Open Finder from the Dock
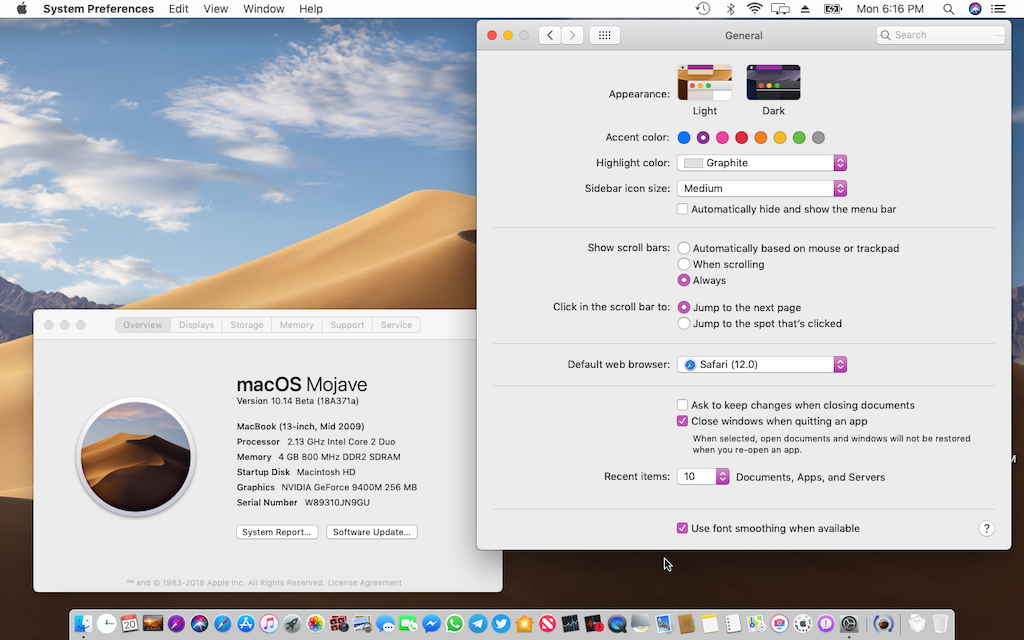 [83, 624]
